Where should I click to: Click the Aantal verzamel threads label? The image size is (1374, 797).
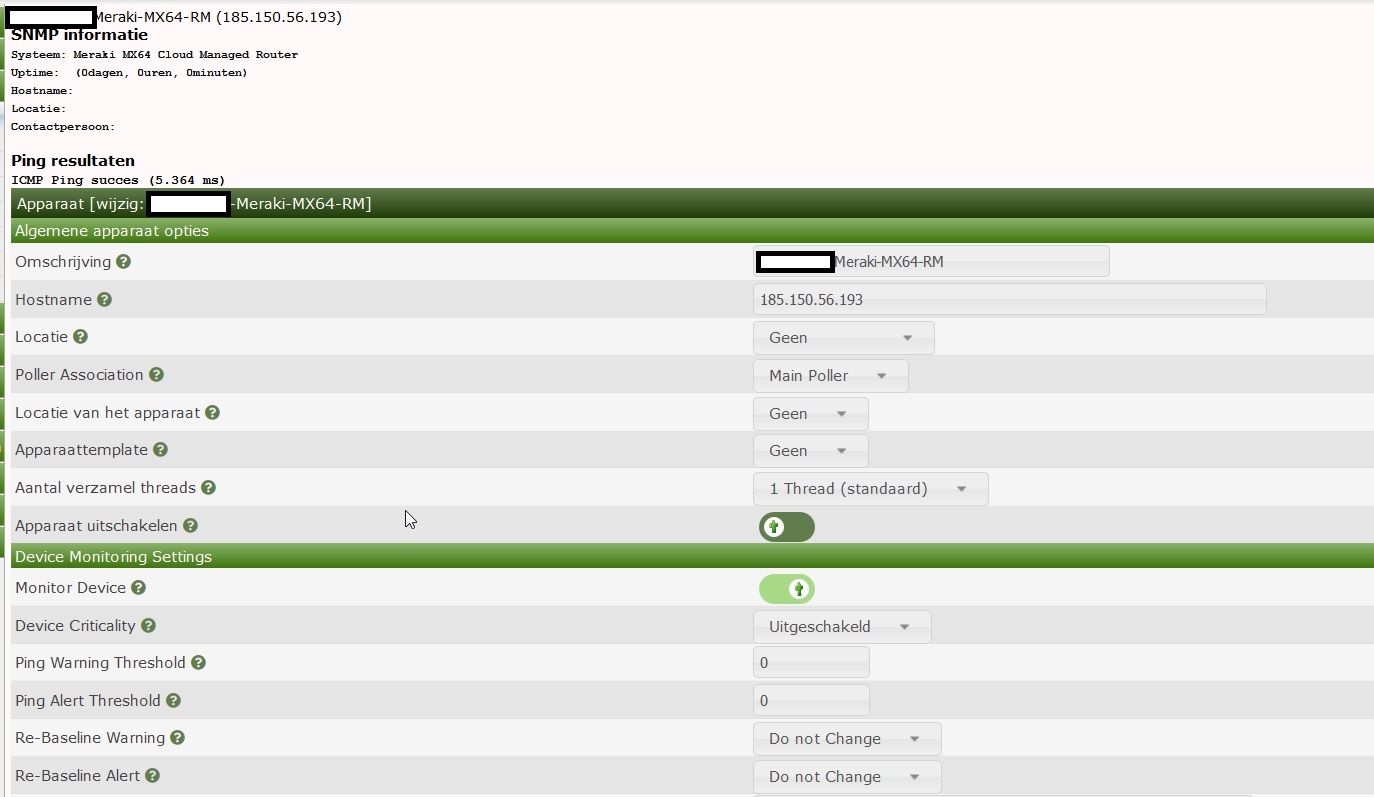[x=105, y=488]
